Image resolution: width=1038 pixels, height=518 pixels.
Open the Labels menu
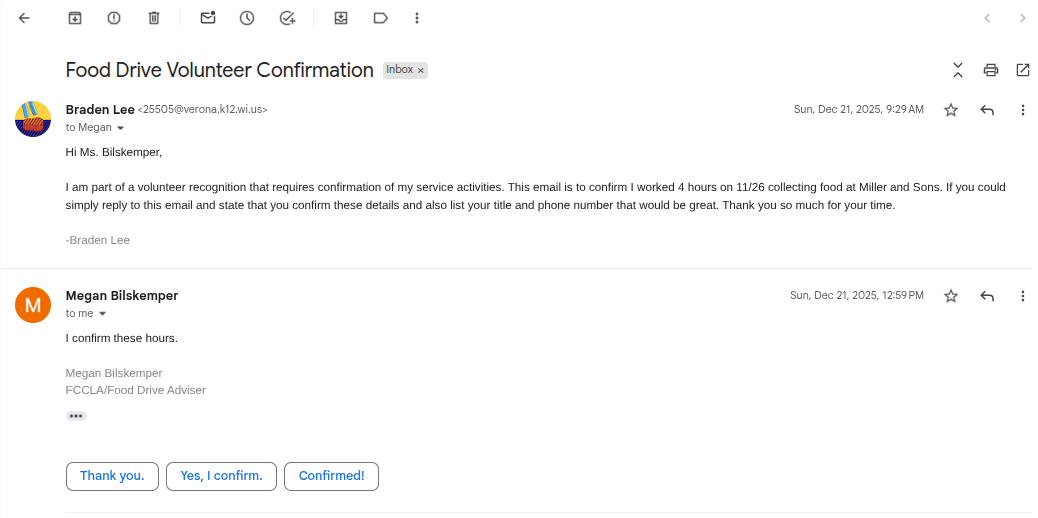pos(380,18)
